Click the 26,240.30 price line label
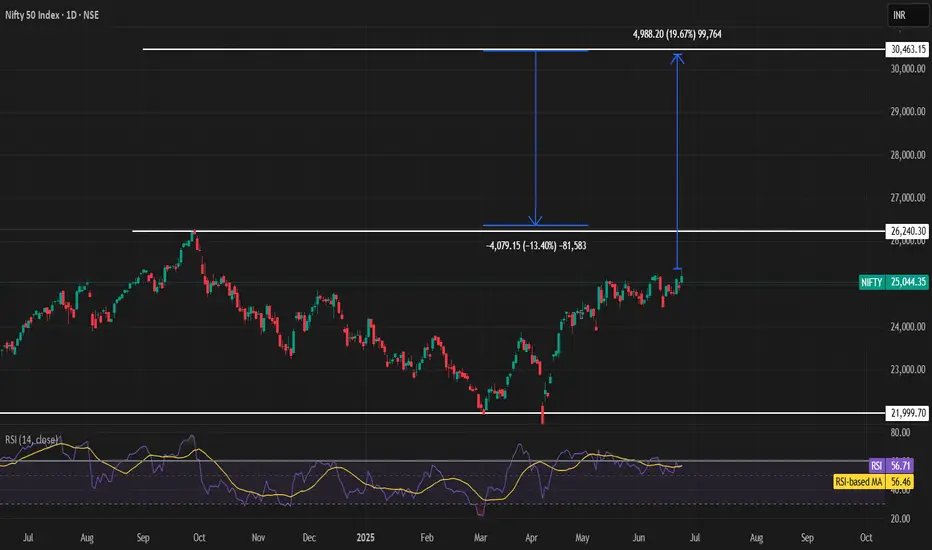 [x=908, y=231]
